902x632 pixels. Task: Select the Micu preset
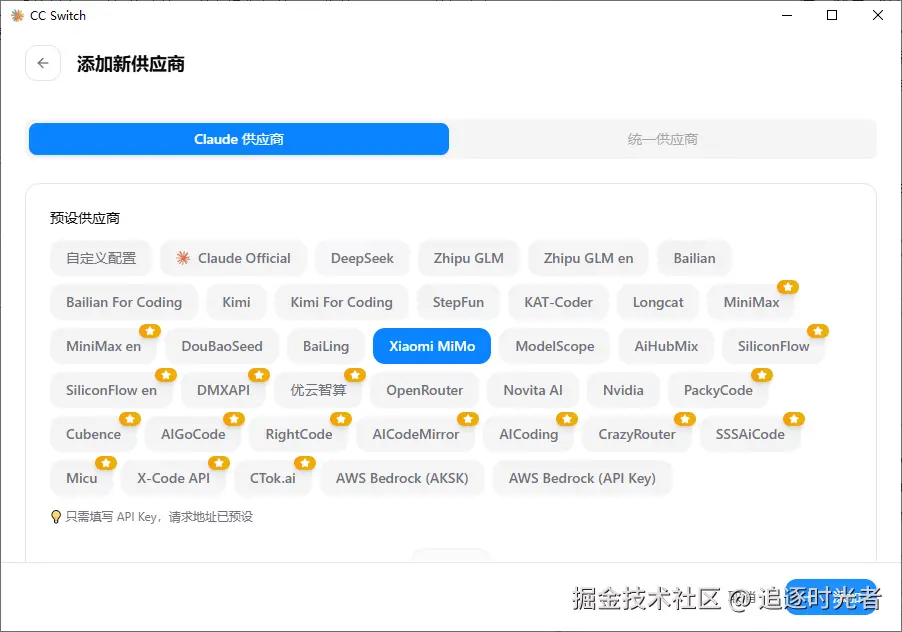82,478
